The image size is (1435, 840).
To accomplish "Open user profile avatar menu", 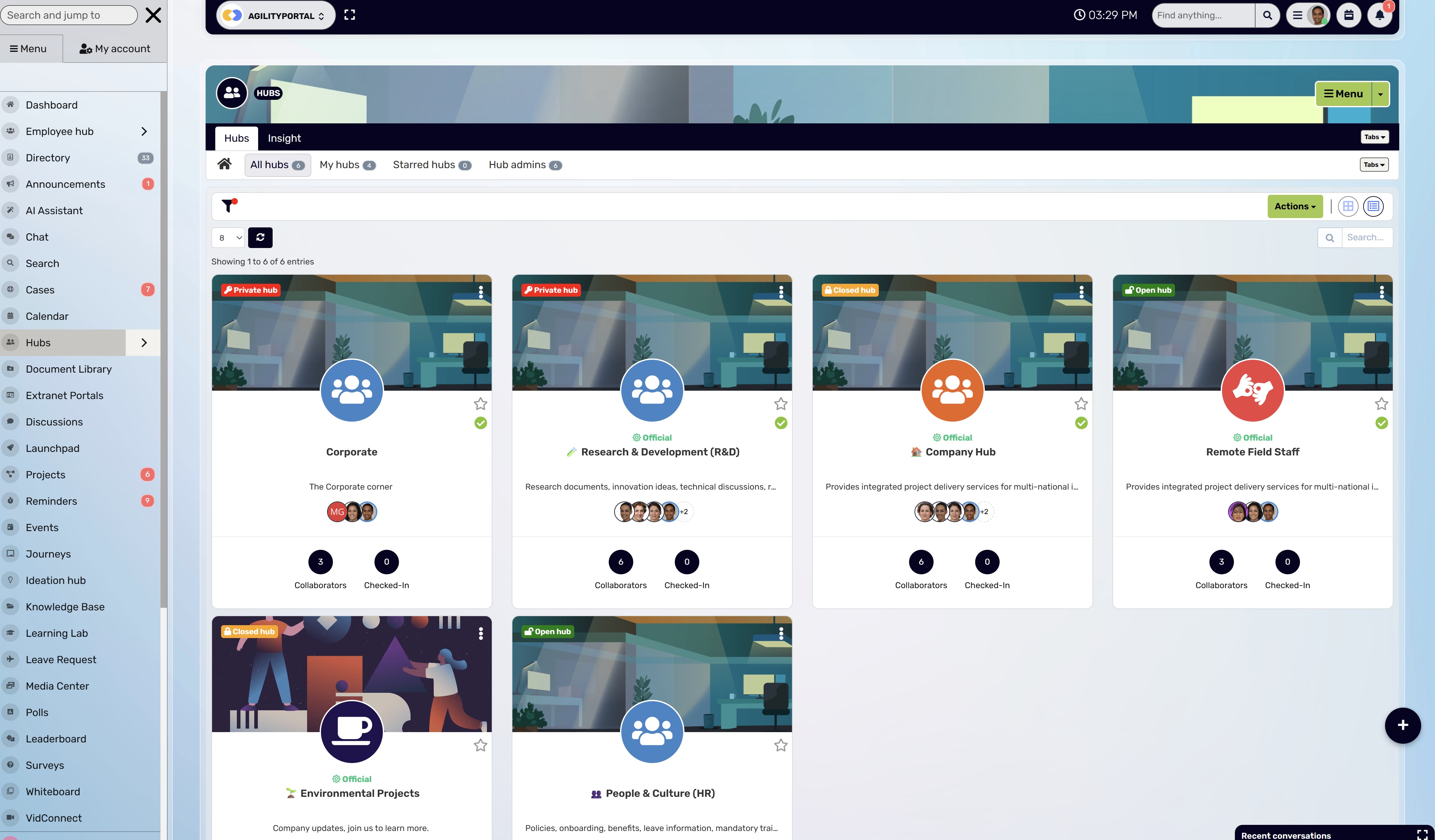I will tap(1308, 15).
